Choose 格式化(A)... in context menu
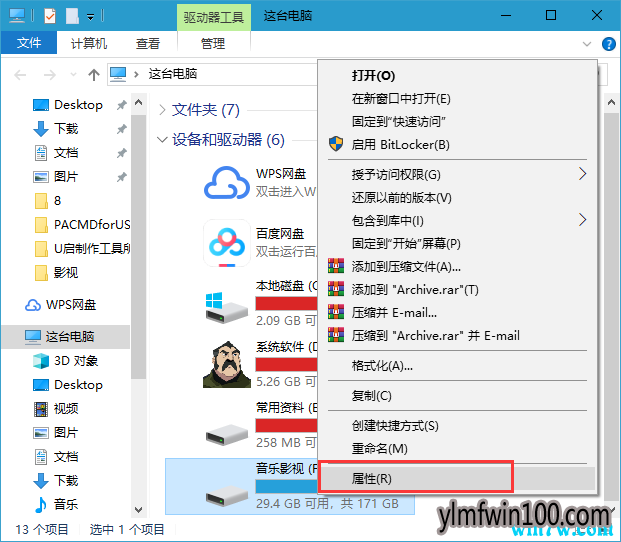This screenshot has width=621, height=542. (458, 365)
